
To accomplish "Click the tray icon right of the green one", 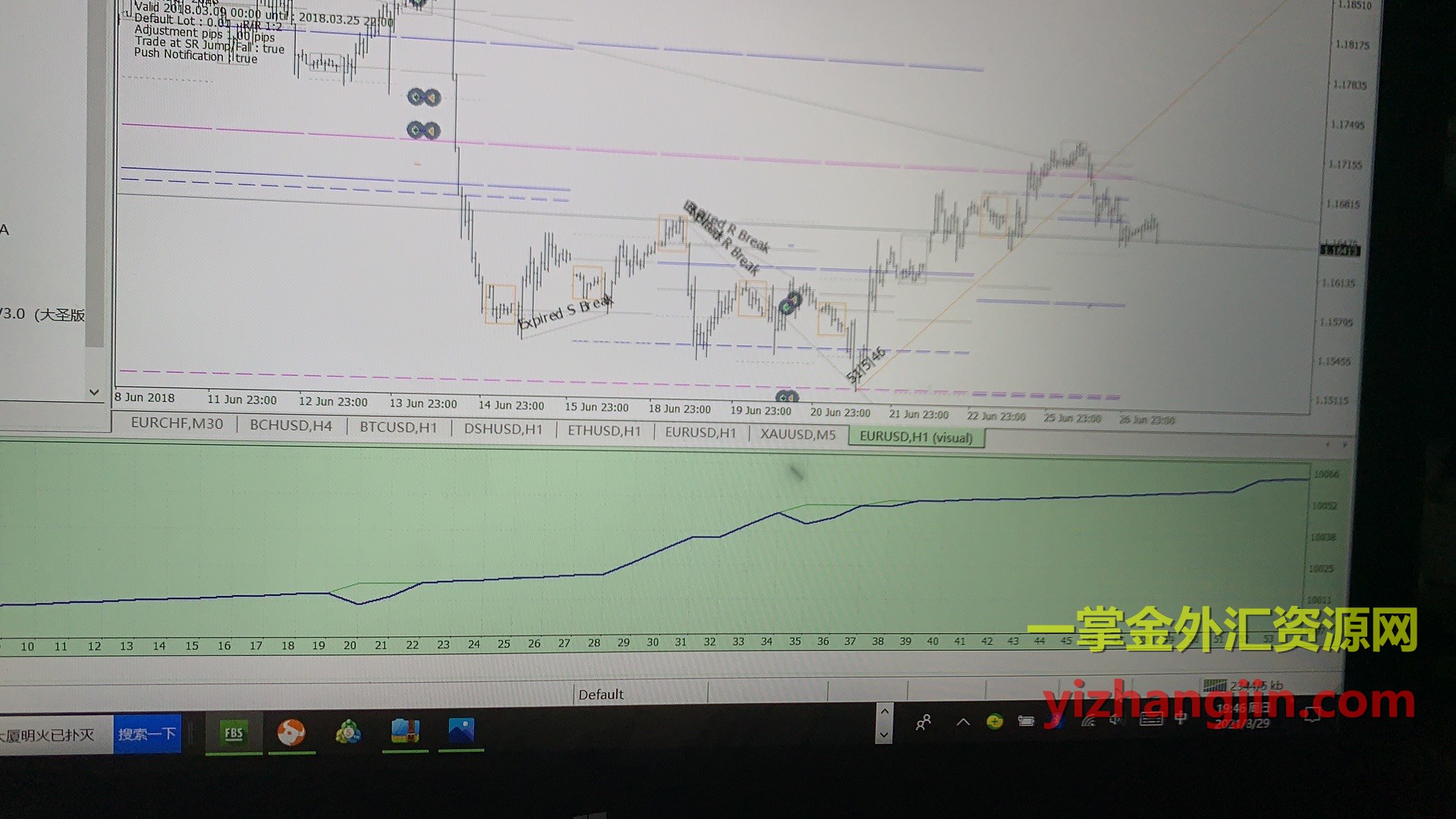I will pyautogui.click(x=1026, y=720).
